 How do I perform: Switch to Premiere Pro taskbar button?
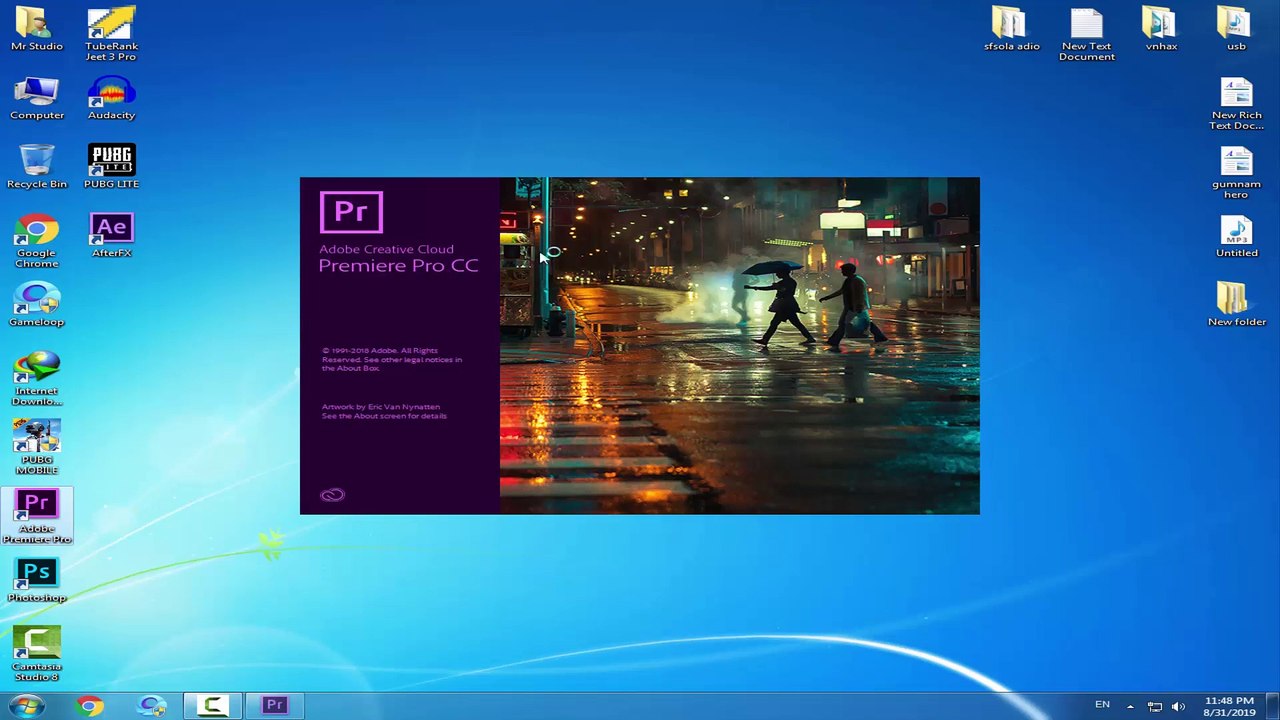click(275, 706)
